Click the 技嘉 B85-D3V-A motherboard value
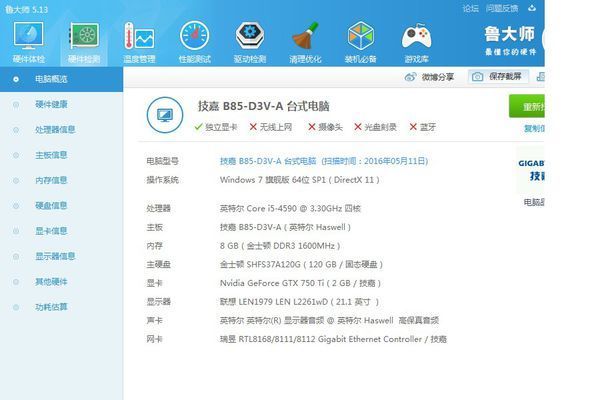 point(285,227)
